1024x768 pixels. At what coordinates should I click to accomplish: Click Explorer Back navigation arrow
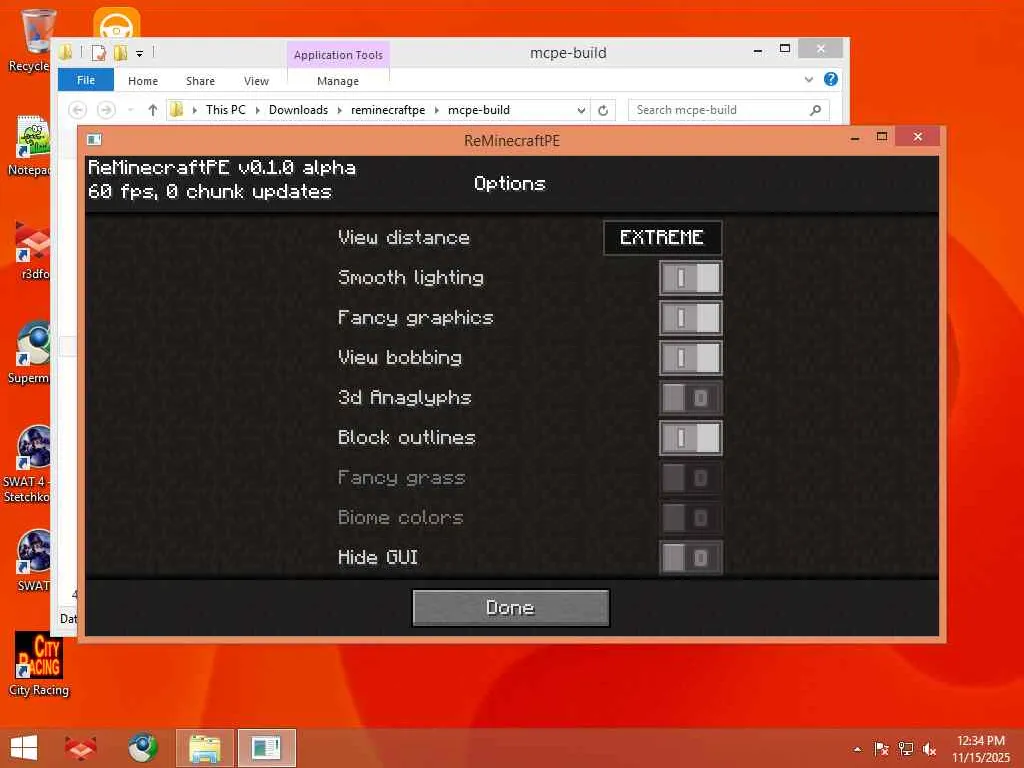click(x=78, y=110)
